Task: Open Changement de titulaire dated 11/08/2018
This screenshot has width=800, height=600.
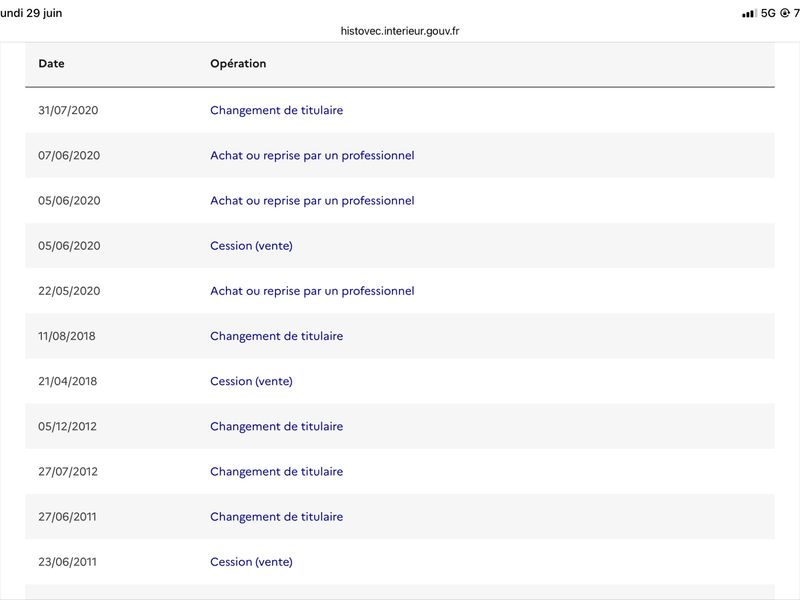Action: (x=277, y=336)
